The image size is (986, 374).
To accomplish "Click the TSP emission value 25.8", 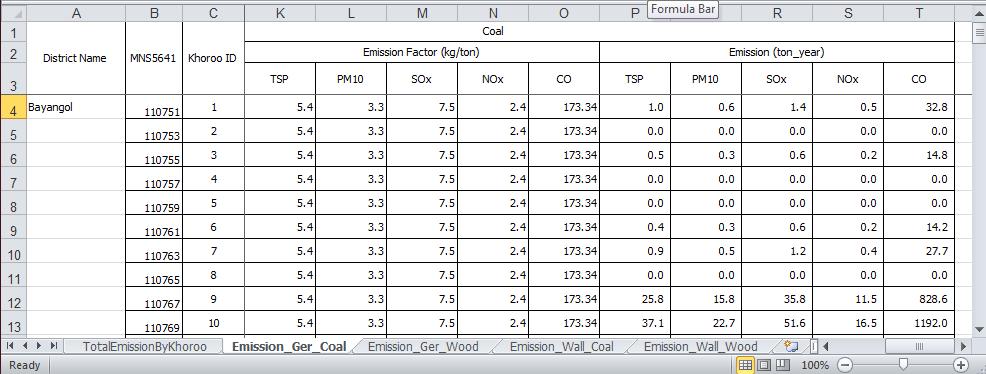I will click(x=636, y=299).
